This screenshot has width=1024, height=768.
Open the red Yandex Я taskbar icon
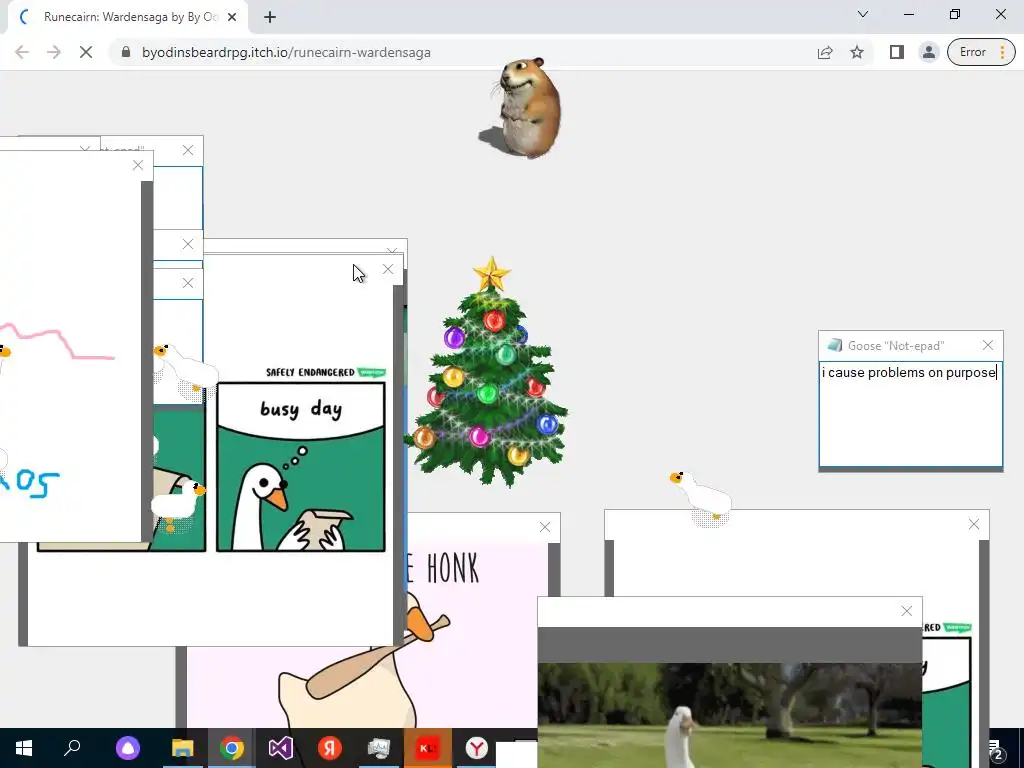pos(330,748)
